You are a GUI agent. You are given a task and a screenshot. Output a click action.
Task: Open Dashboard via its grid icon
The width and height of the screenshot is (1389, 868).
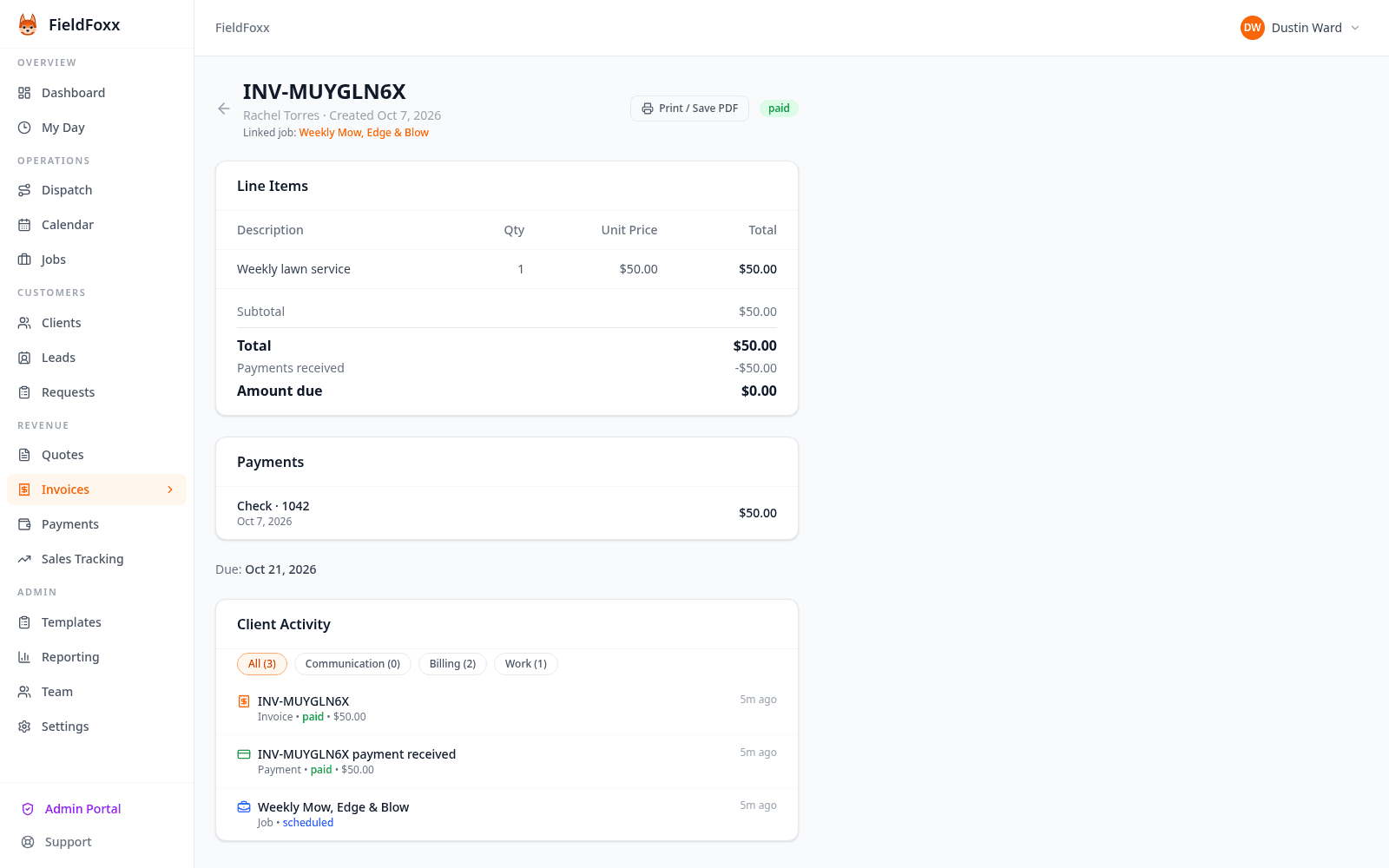(x=24, y=93)
